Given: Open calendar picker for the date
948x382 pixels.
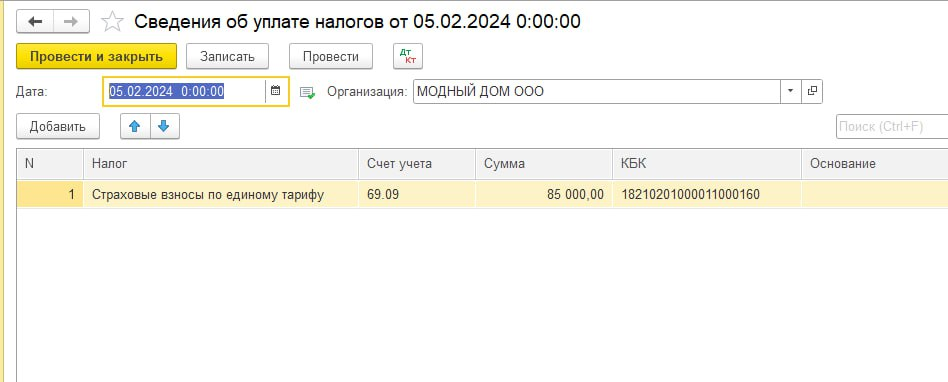Looking at the screenshot, I should point(276,91).
